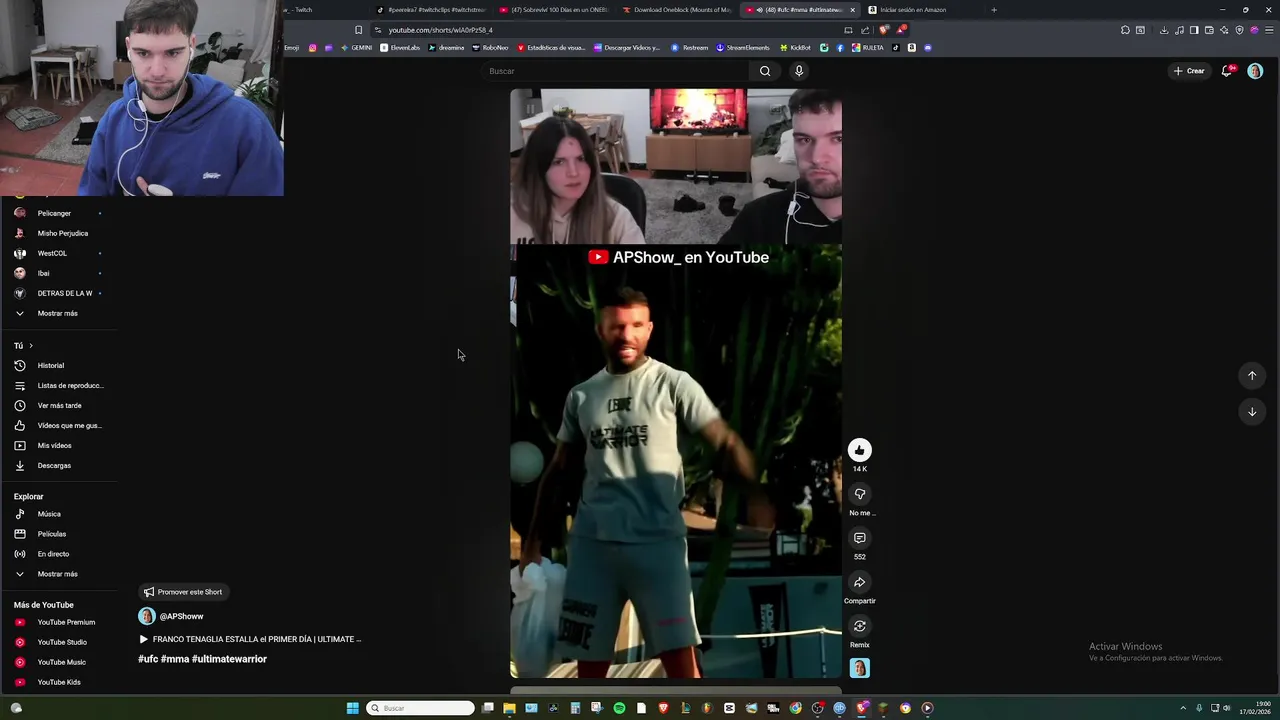Image resolution: width=1280 pixels, height=720 pixels.
Task: Open DETRAS DE LA W channel
Action: [60, 293]
